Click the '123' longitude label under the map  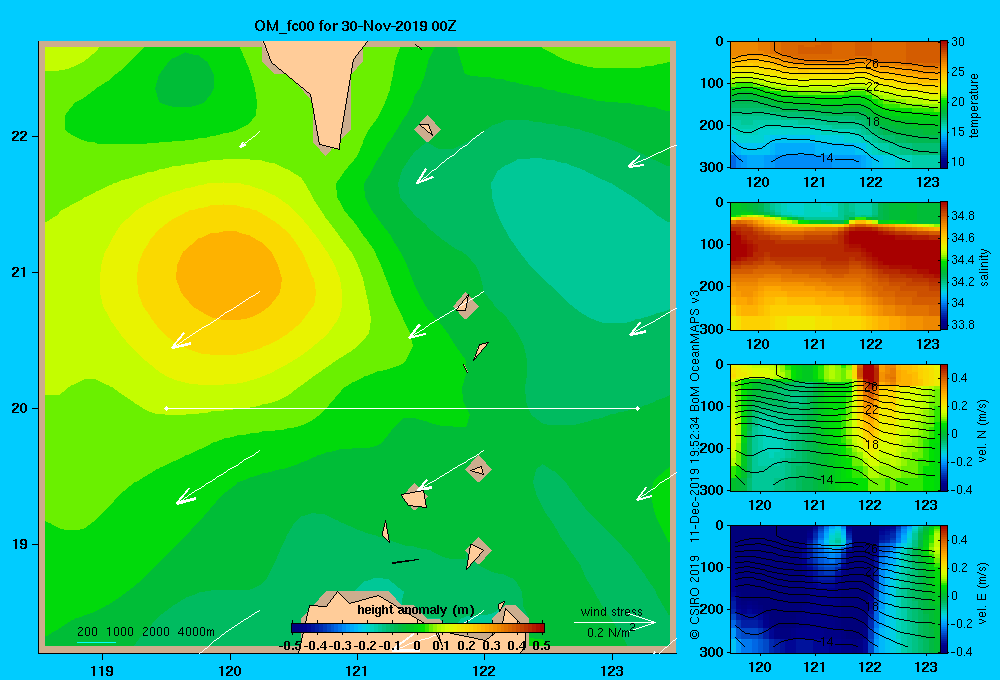click(x=612, y=670)
